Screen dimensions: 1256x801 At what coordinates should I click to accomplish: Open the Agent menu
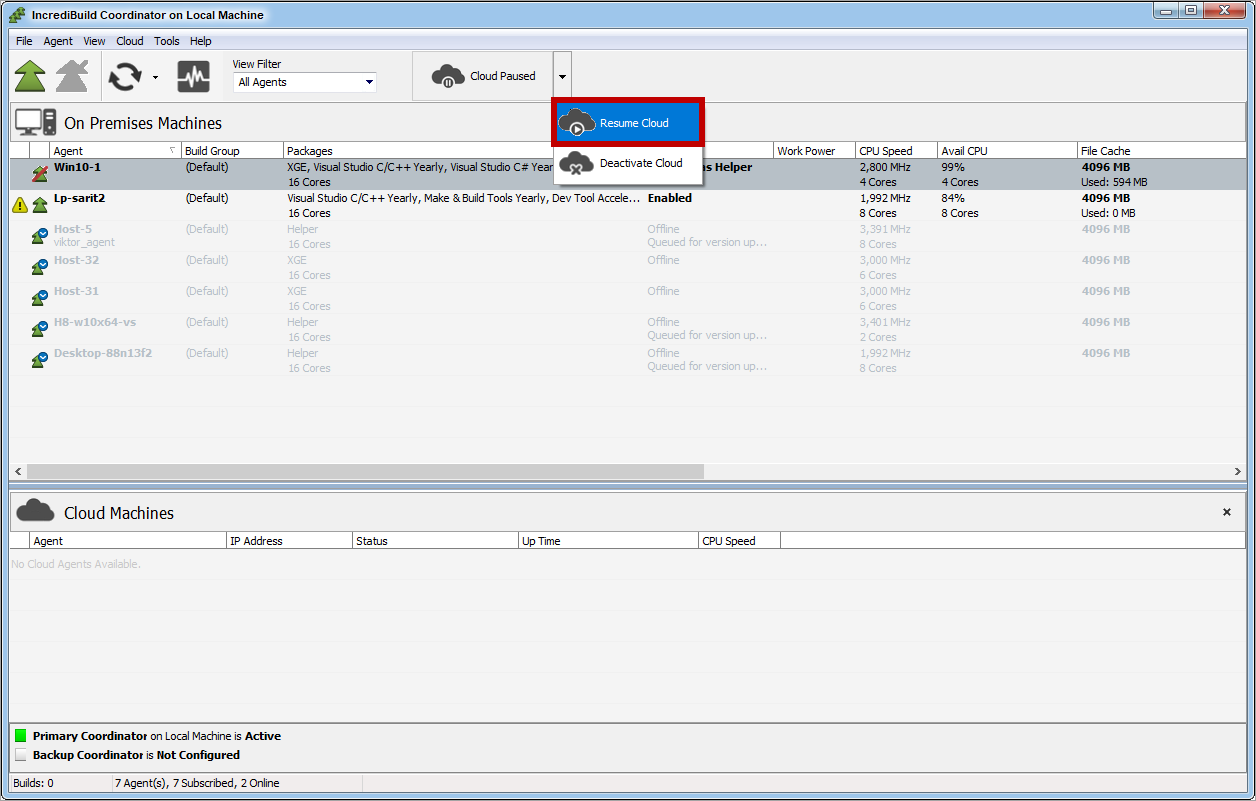[58, 41]
